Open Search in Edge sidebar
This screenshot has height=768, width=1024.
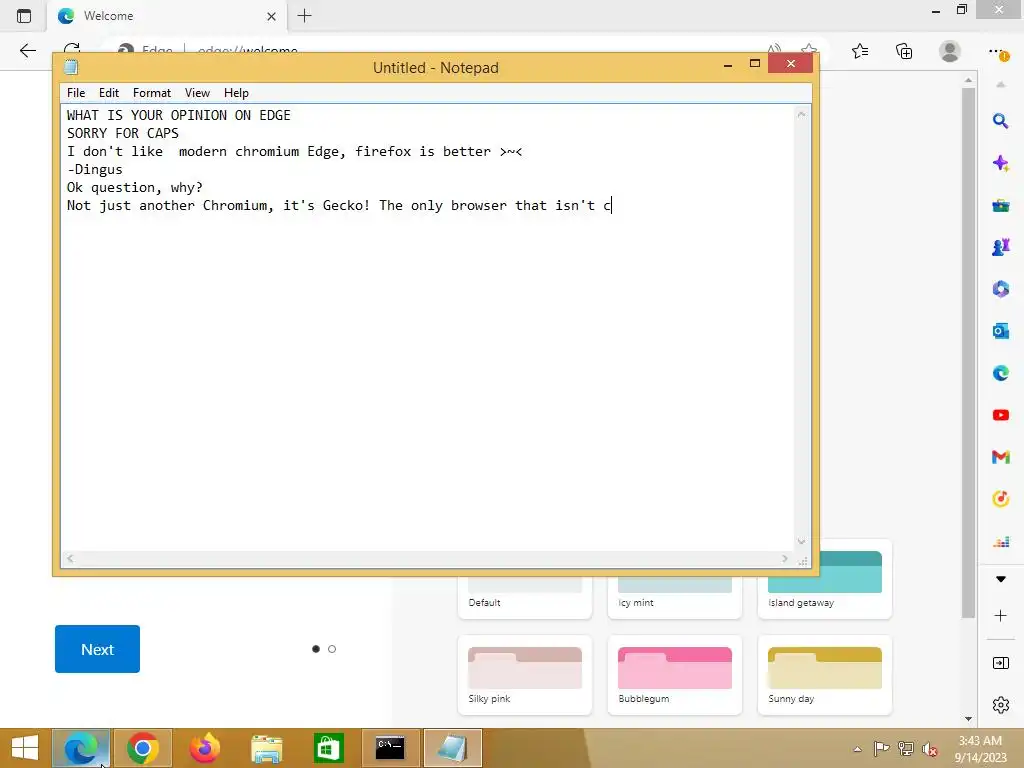point(1000,121)
